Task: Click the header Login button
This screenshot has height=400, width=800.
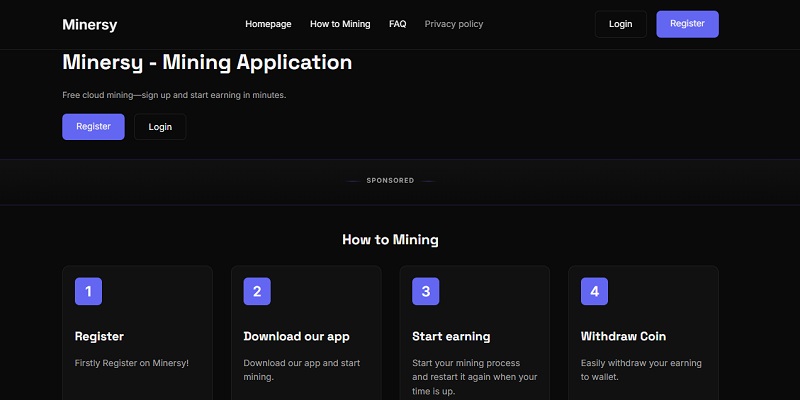Action: pyautogui.click(x=620, y=24)
